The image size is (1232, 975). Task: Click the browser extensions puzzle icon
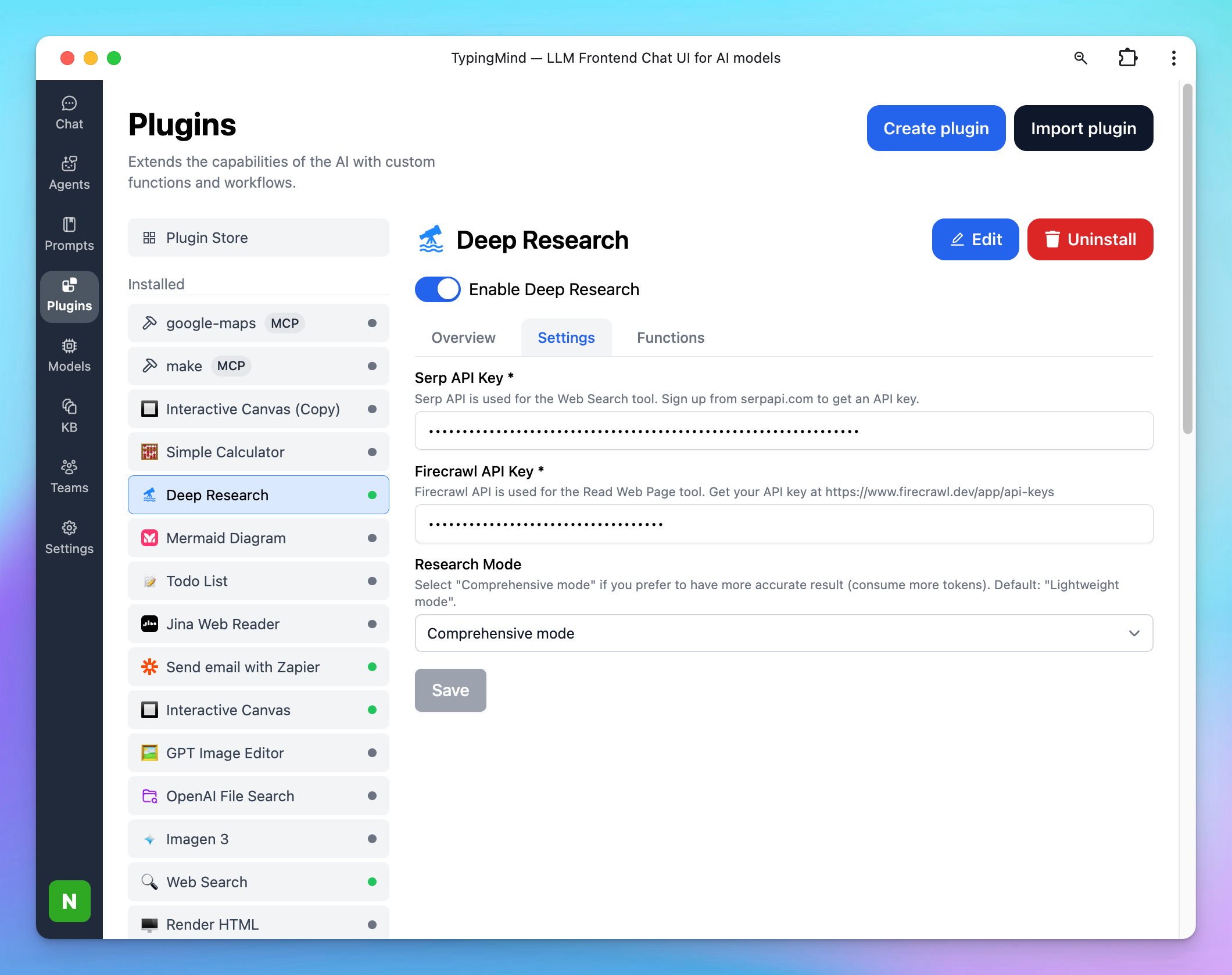click(1127, 58)
